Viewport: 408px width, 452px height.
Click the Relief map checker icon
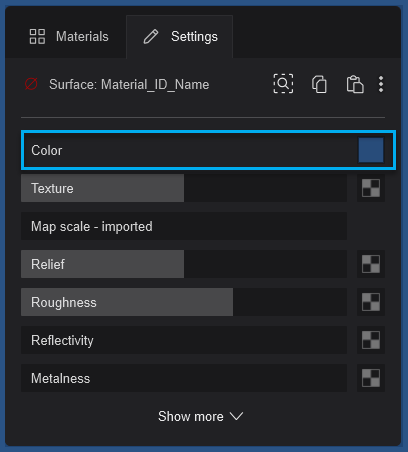(x=371, y=264)
